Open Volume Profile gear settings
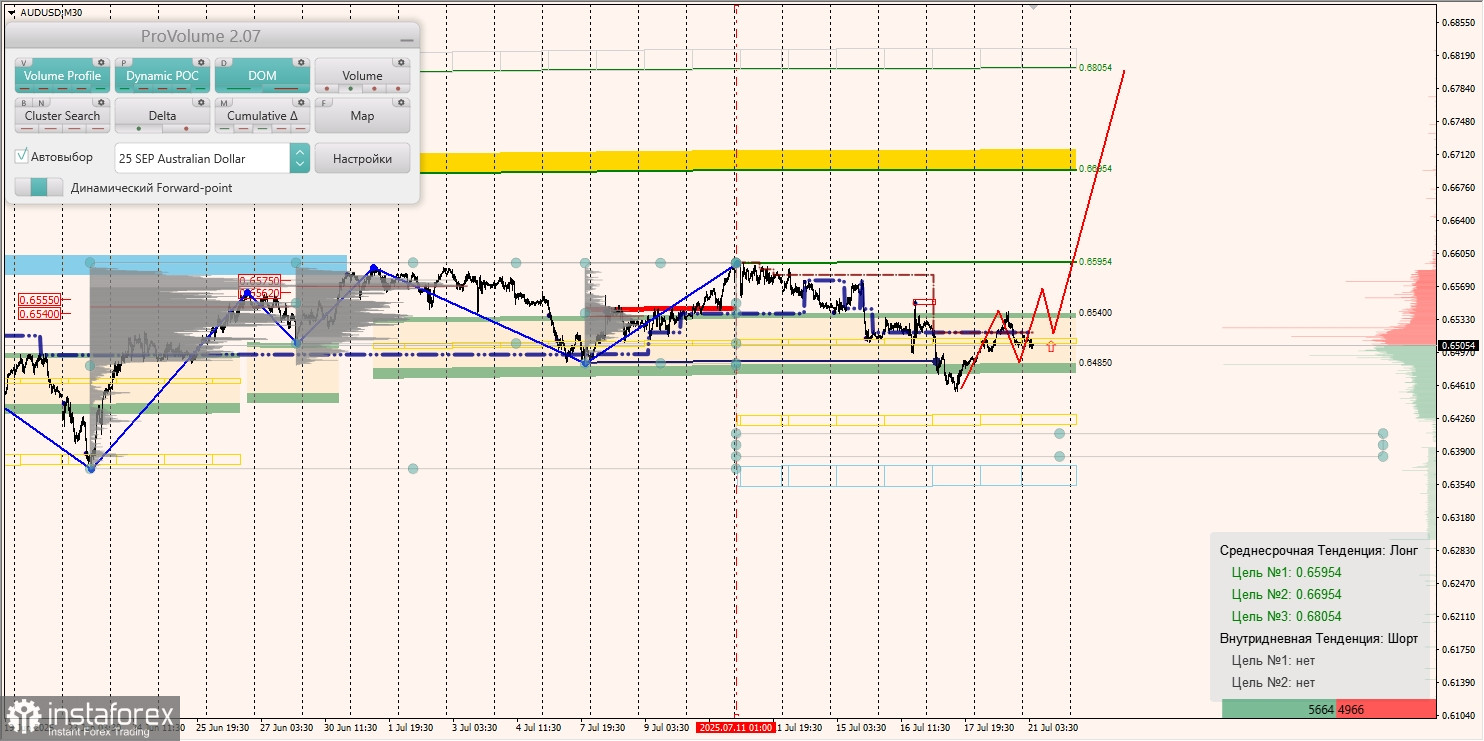1484x741 pixels. pyautogui.click(x=100, y=62)
